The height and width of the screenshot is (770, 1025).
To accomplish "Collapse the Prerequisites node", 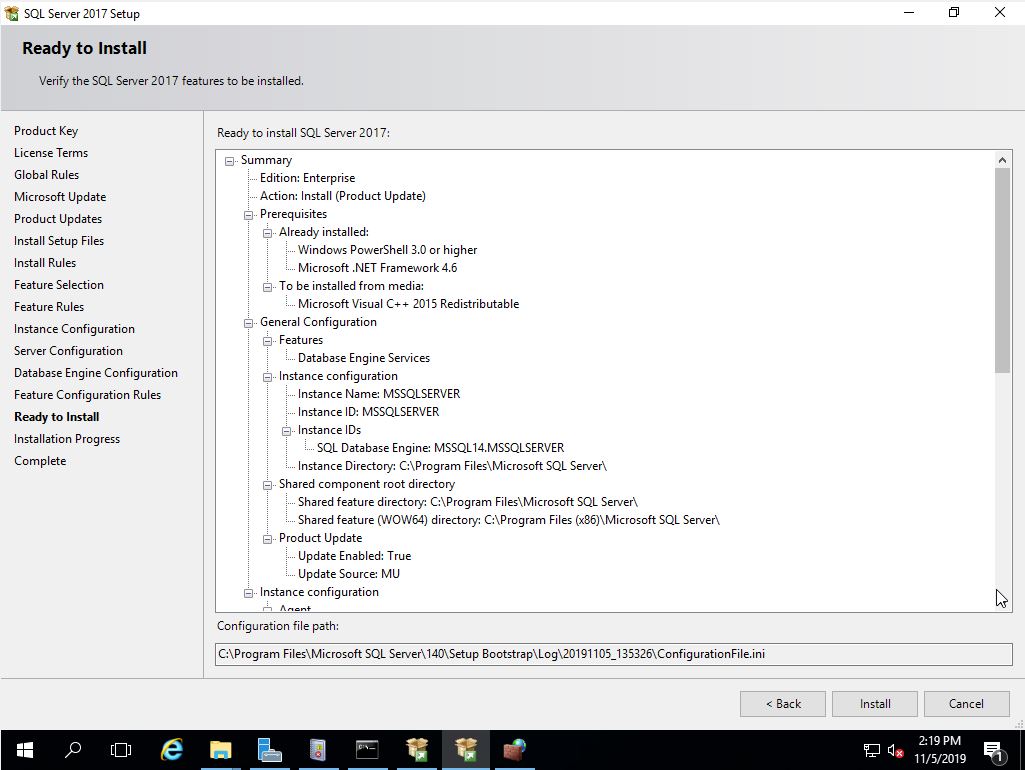I will [x=248, y=215].
